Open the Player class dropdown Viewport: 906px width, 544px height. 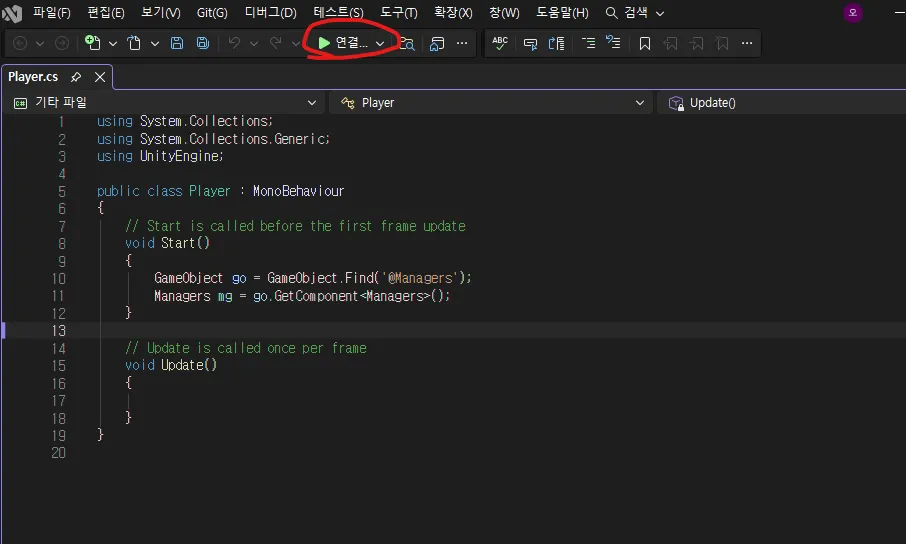pos(492,103)
